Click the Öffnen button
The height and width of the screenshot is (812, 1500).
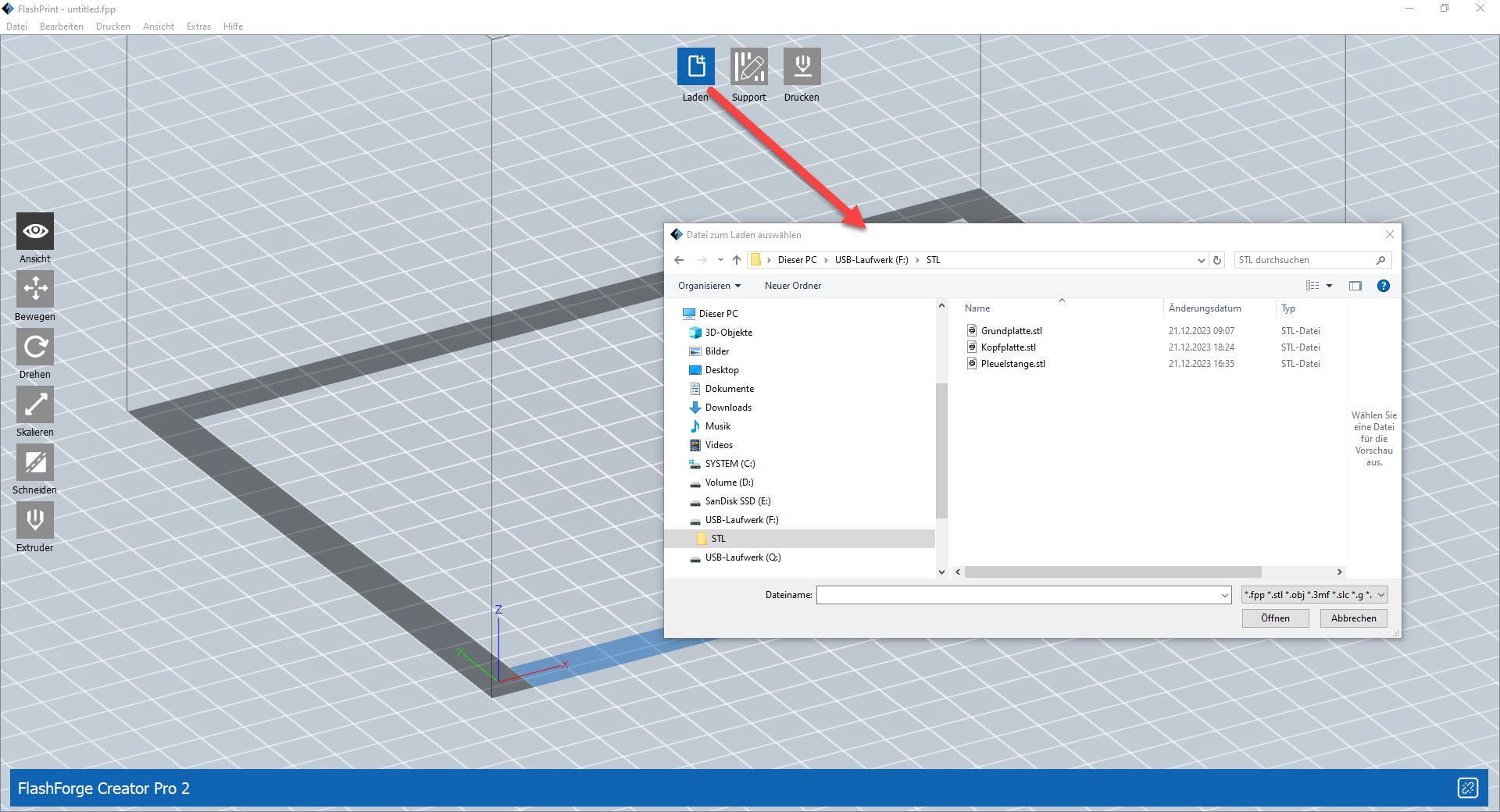[1276, 618]
